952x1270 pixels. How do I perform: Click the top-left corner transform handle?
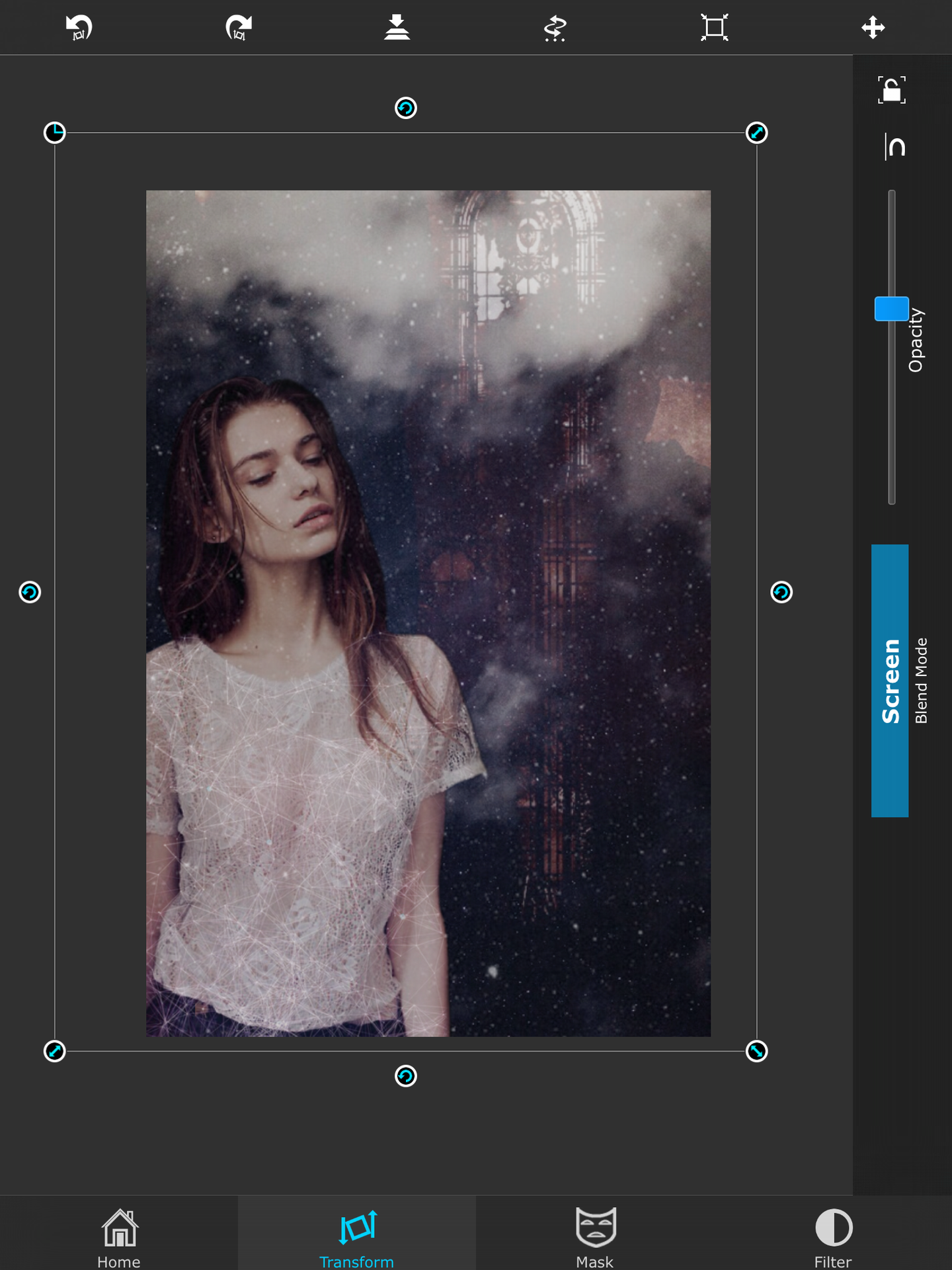[55, 133]
